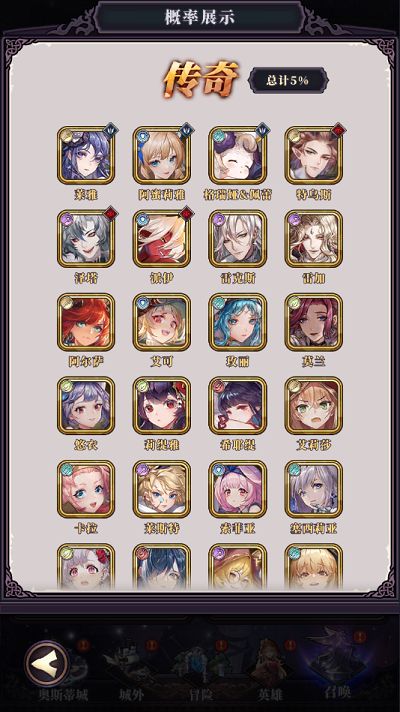The image size is (400, 712).
Task: Open the 莉缇雅 hero portrait
Action: coord(162,405)
